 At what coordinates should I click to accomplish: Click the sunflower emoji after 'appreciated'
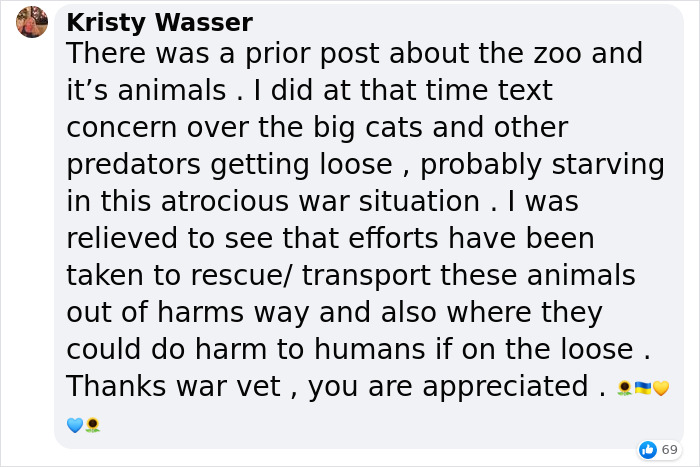pyautogui.click(x=625, y=388)
